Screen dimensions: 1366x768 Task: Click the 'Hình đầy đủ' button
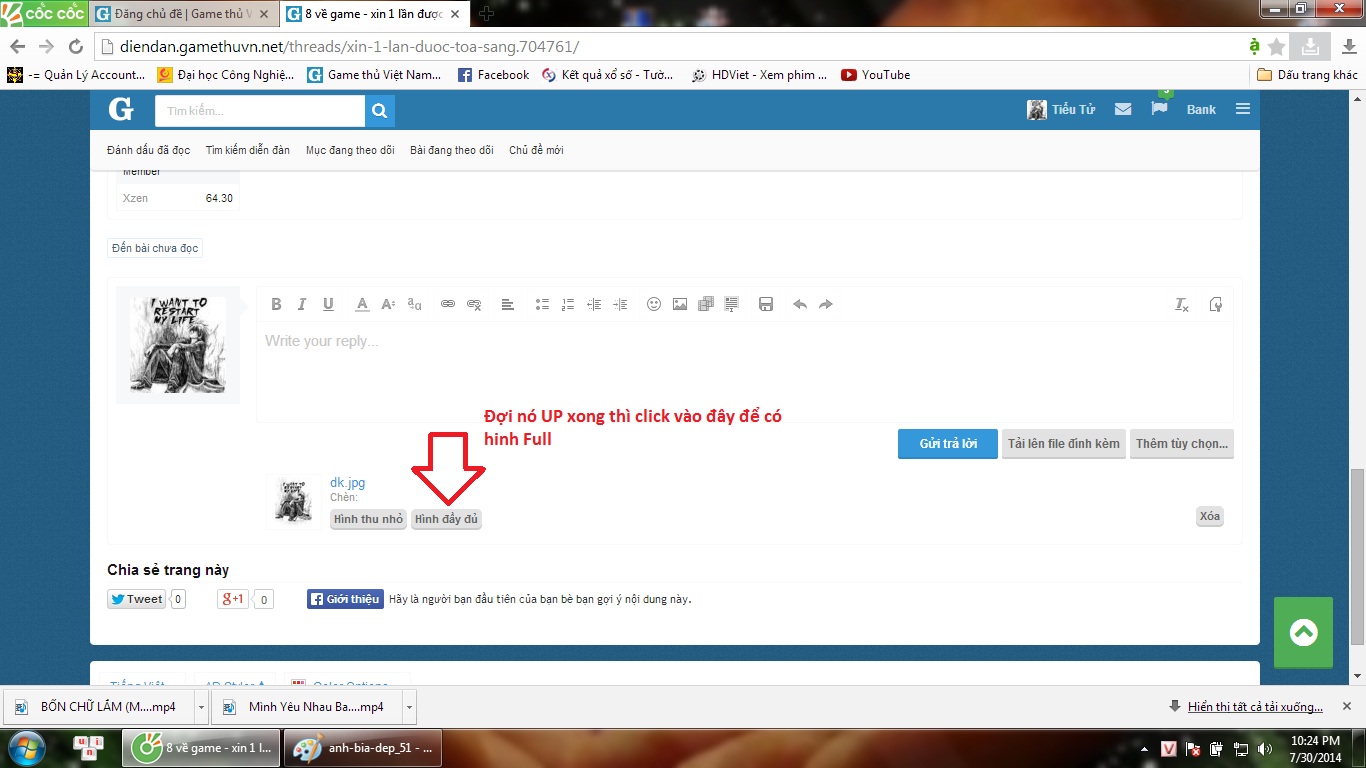(447, 519)
